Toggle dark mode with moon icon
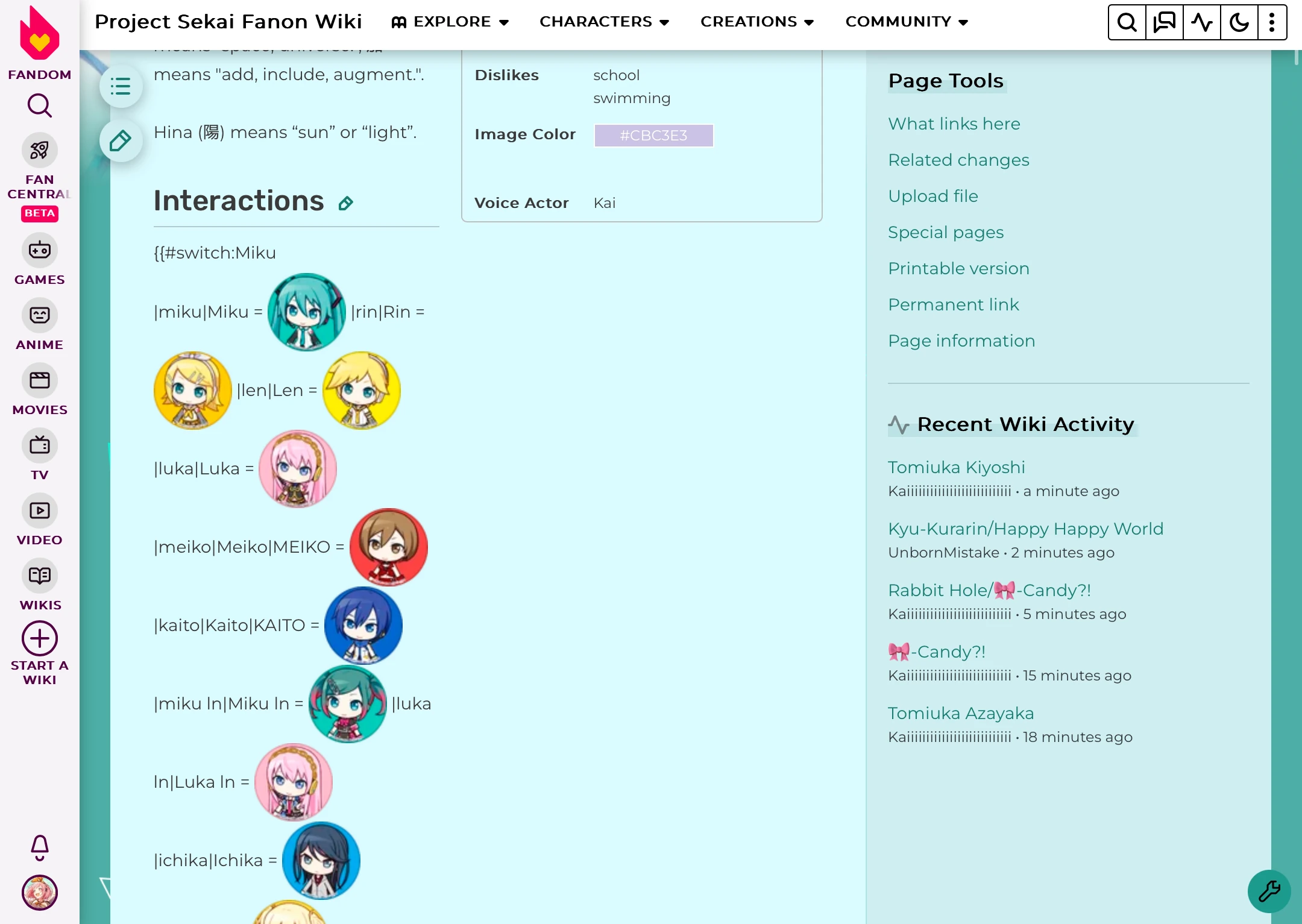 point(1239,22)
